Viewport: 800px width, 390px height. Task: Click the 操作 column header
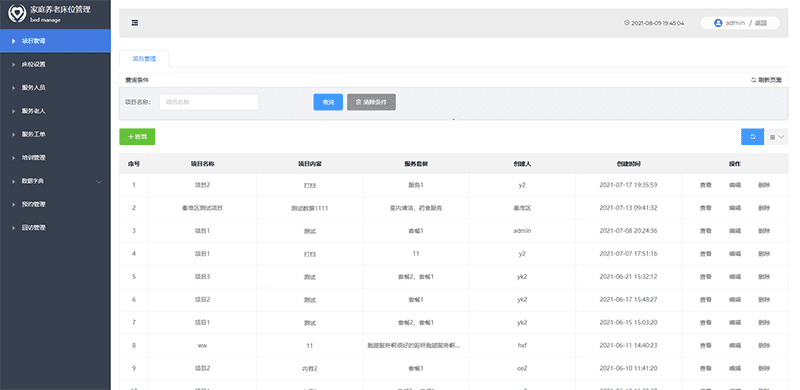(x=735, y=164)
